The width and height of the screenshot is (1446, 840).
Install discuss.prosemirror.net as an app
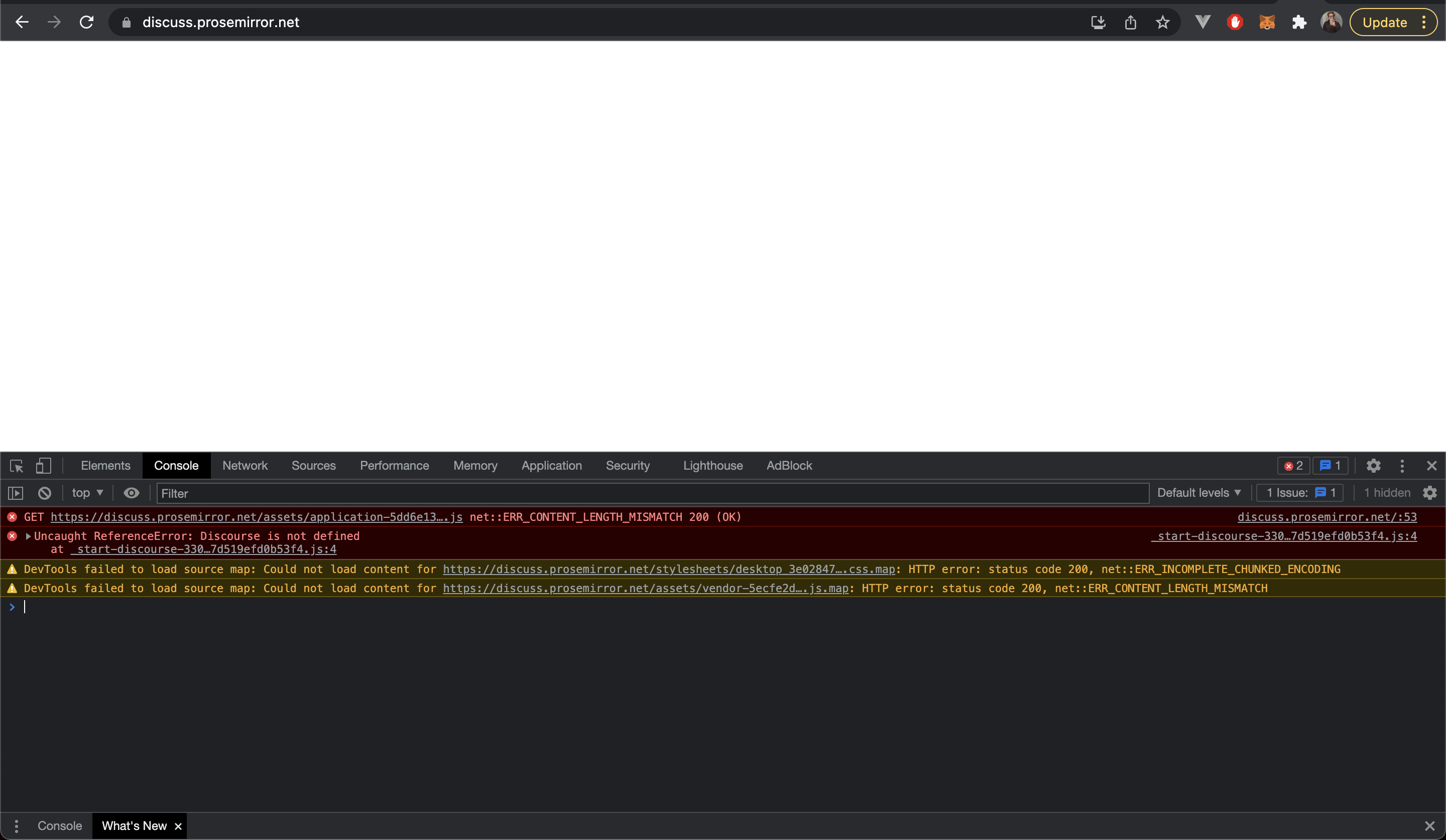point(1098,22)
